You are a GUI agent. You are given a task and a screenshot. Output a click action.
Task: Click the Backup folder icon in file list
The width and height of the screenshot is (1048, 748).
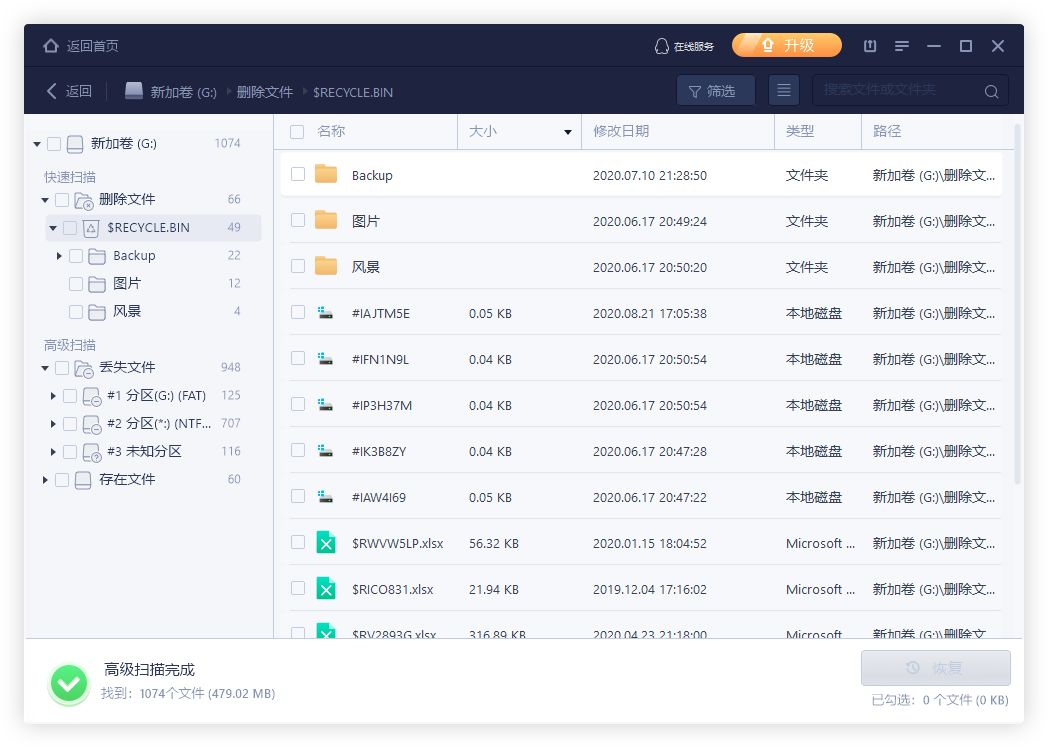pyautogui.click(x=326, y=175)
